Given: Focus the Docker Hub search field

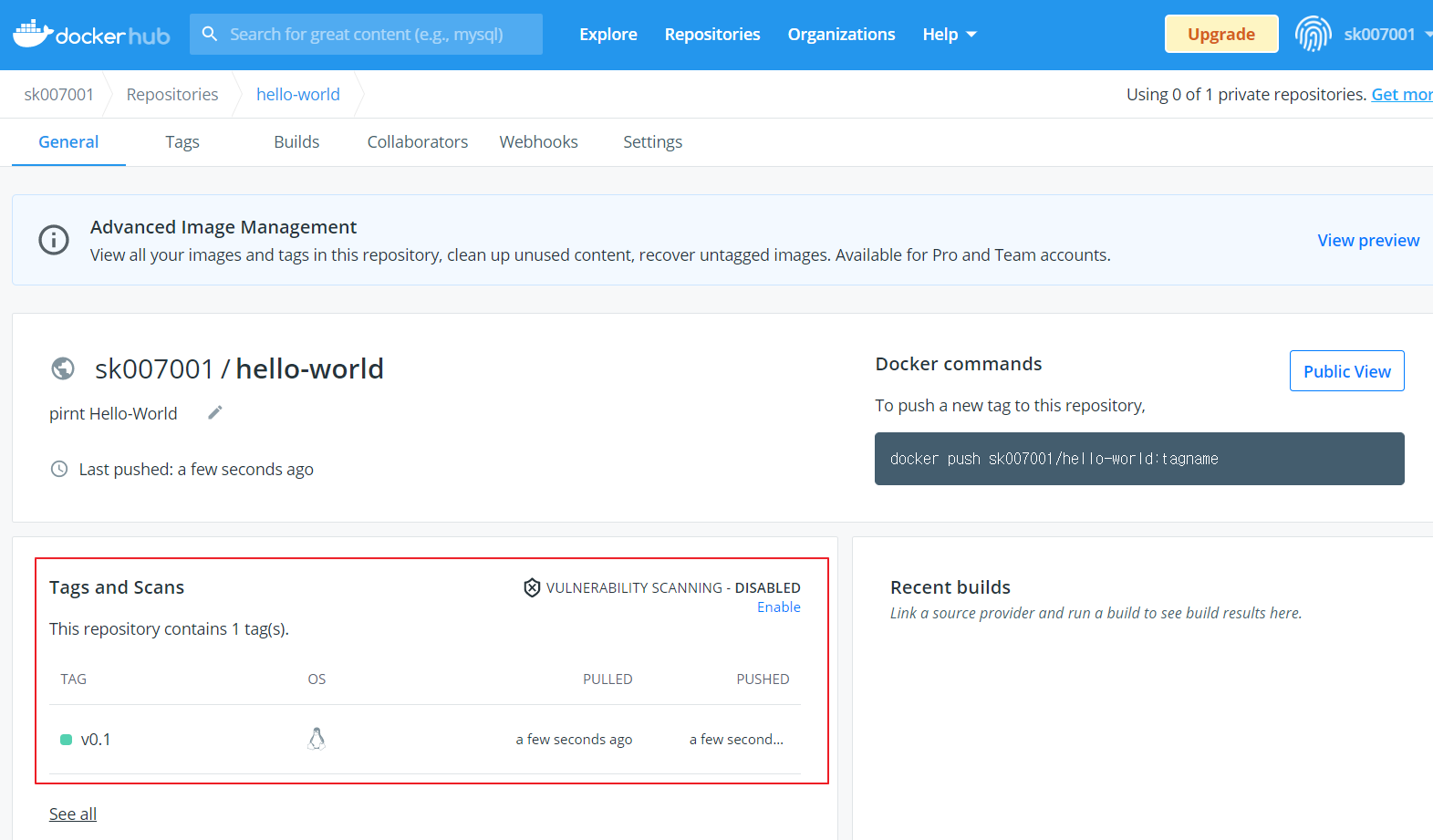Looking at the screenshot, I should (x=366, y=34).
